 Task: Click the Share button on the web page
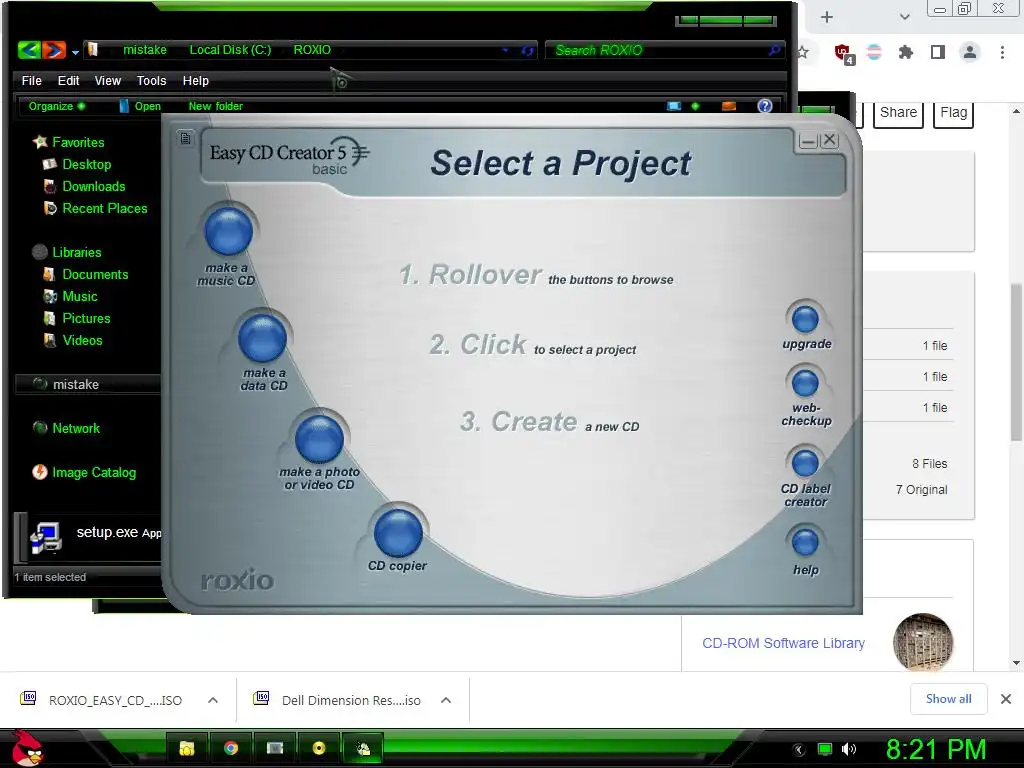pyautogui.click(x=898, y=113)
